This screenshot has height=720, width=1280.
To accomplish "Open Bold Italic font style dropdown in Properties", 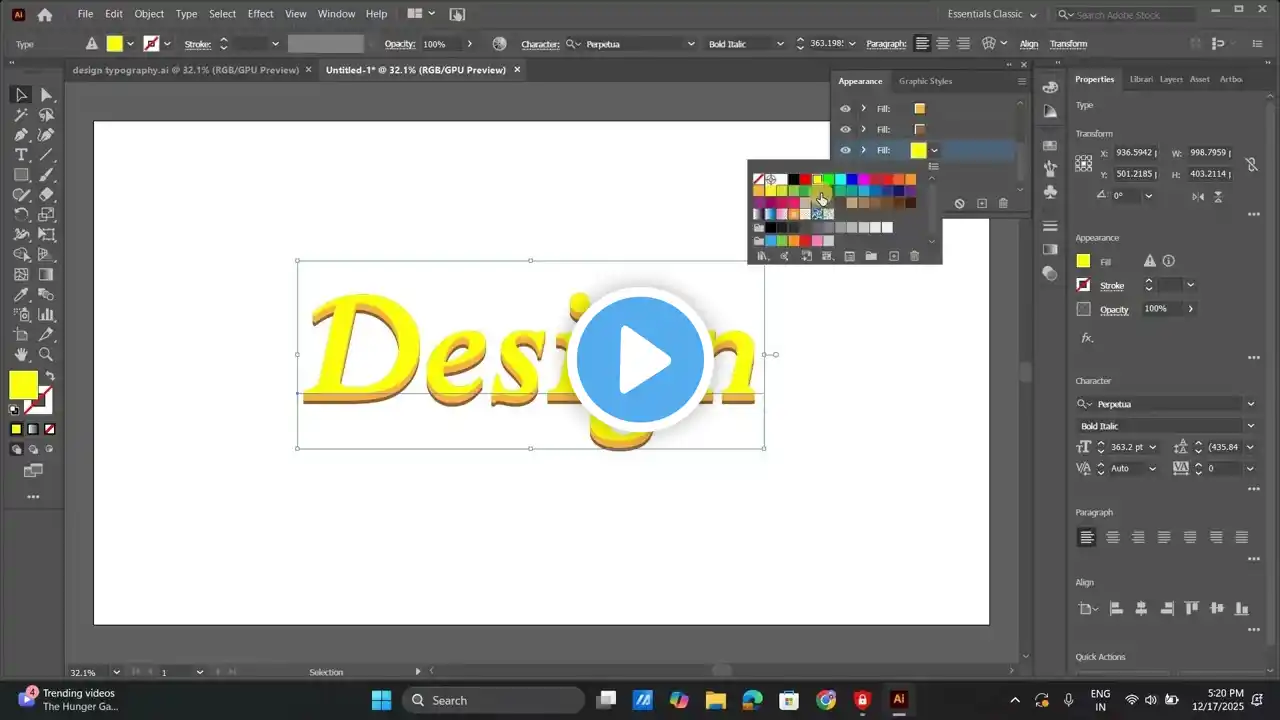I will pyautogui.click(x=1250, y=426).
